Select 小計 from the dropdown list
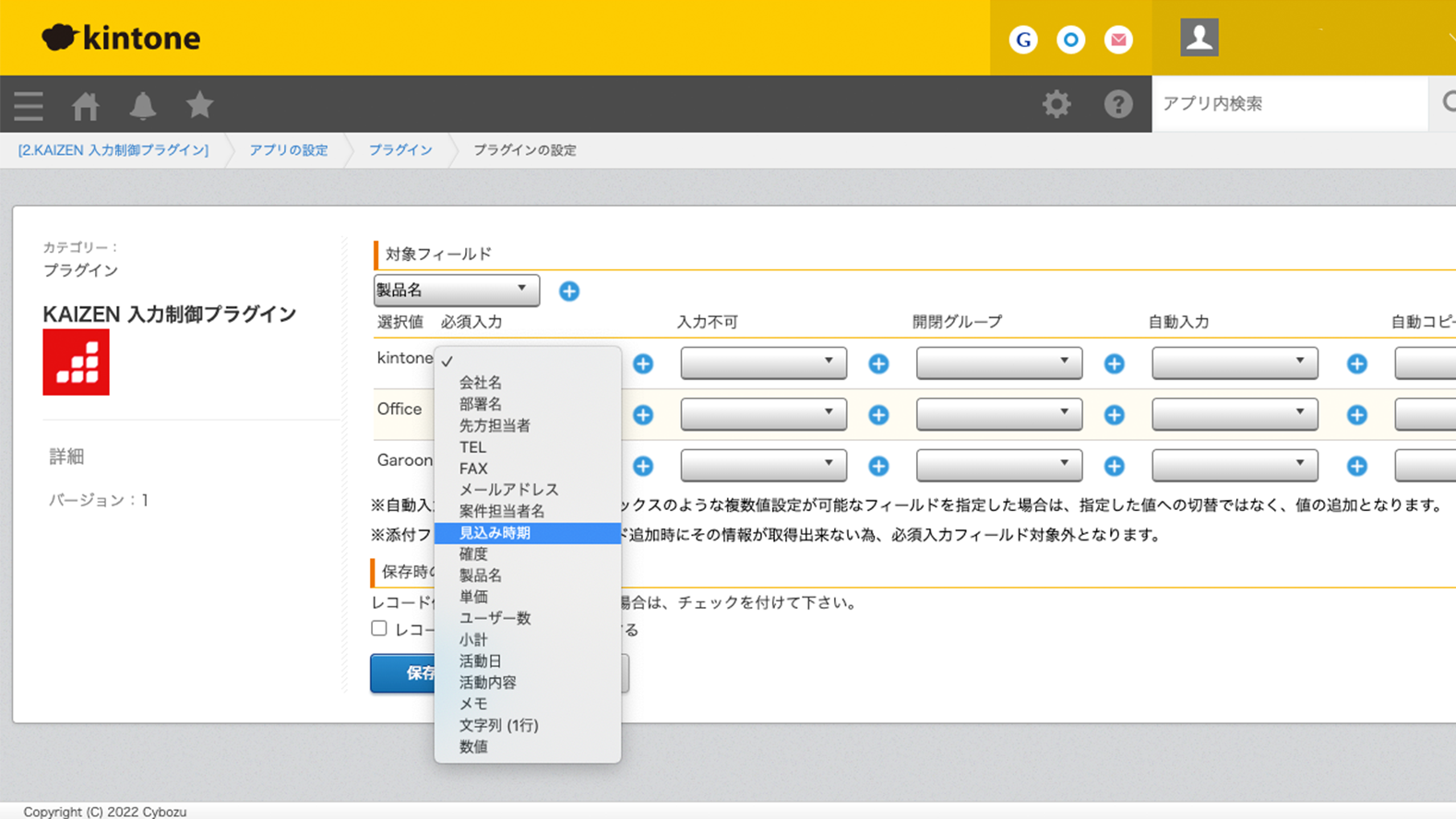Screen dimensions: 1456x819 (x=528, y=640)
